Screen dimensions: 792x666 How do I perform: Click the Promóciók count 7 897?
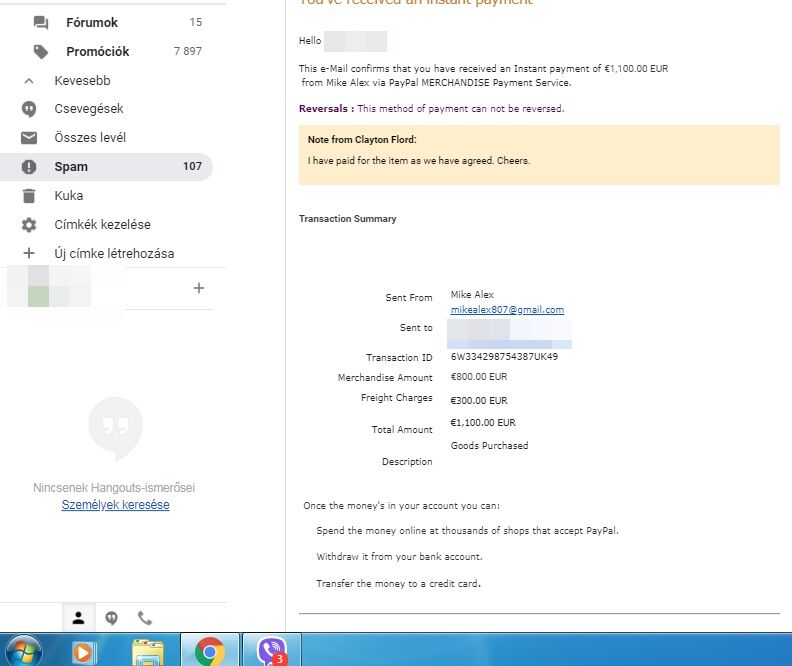[x=187, y=51]
